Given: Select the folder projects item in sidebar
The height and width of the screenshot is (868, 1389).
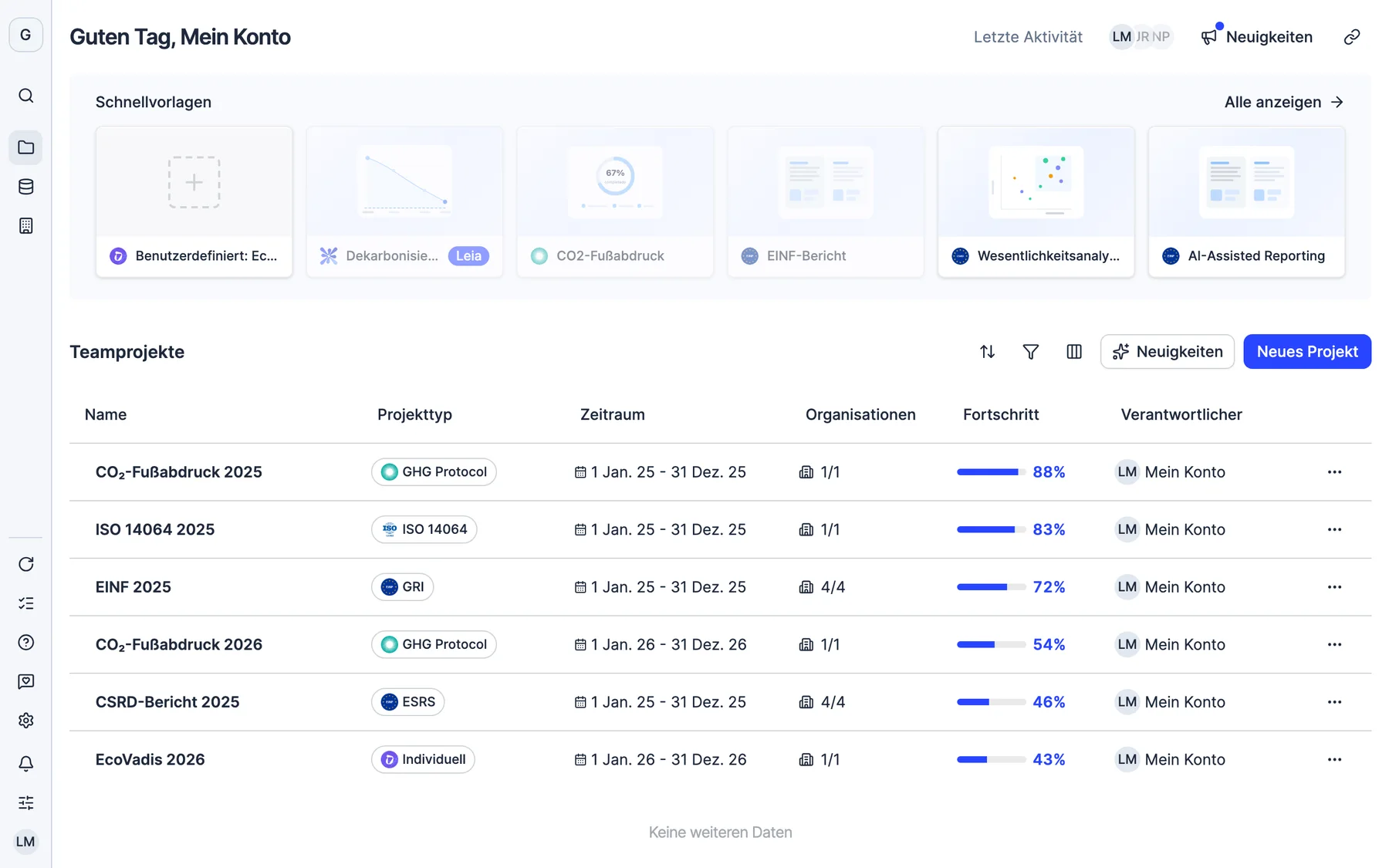Looking at the screenshot, I should click(25, 147).
